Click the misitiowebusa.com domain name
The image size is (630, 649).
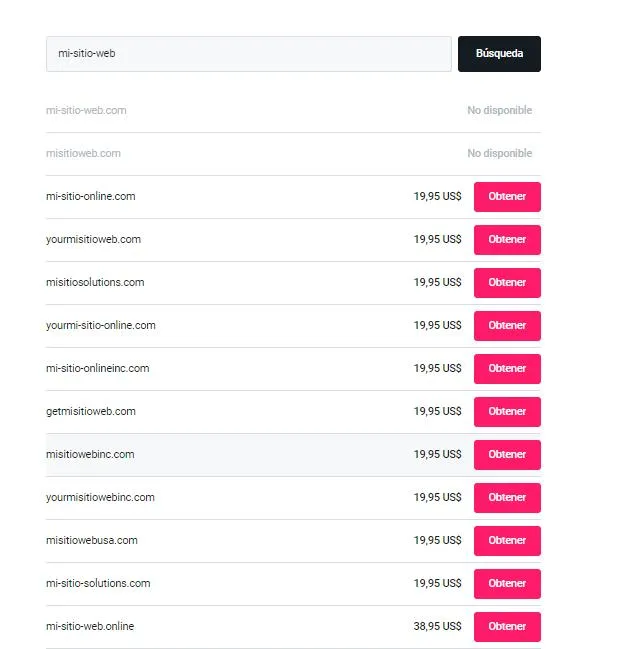(91, 541)
